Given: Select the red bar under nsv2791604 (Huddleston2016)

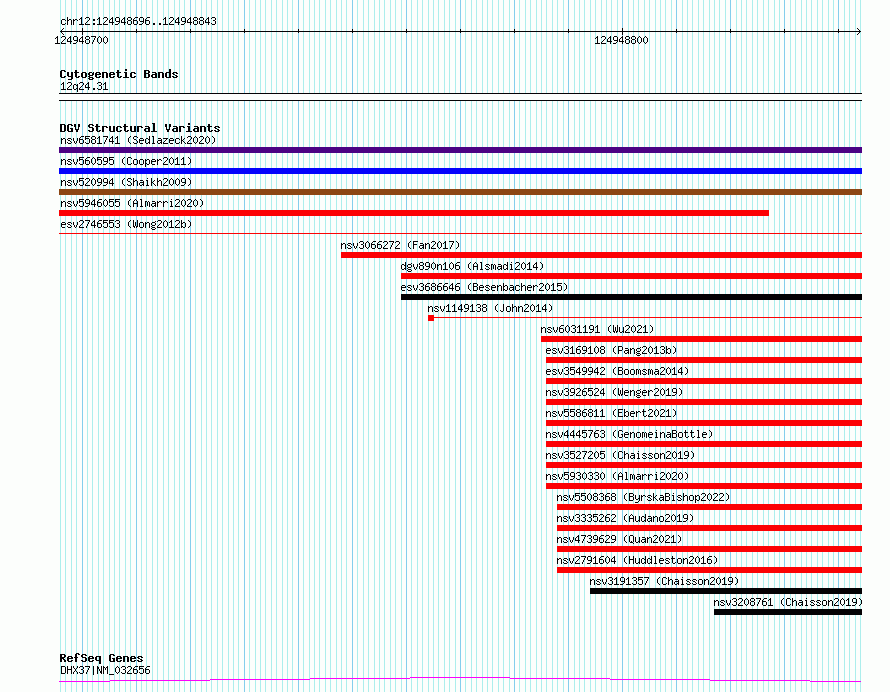Looking at the screenshot, I should 710,570.
